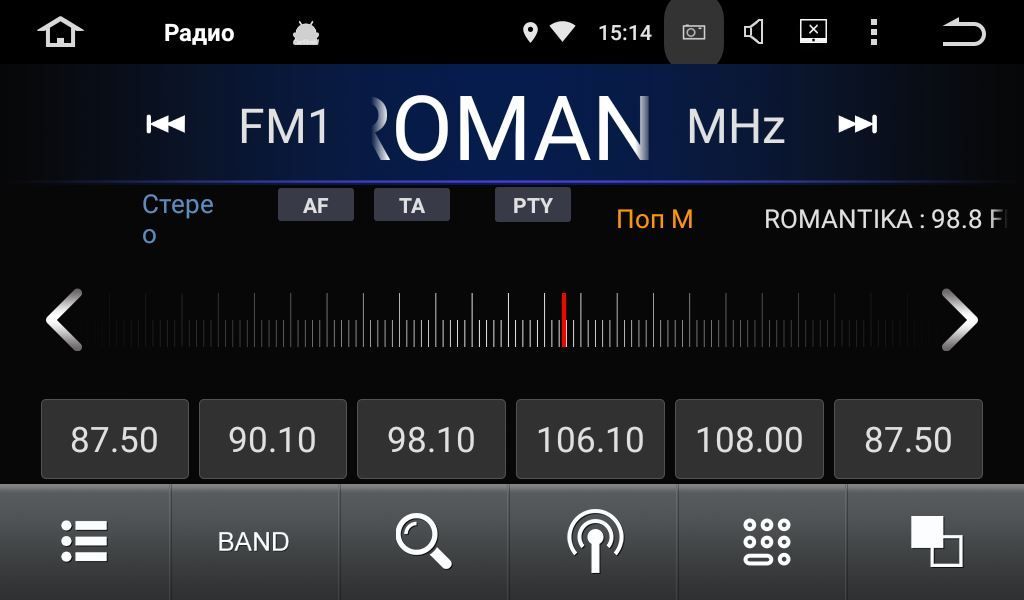Skip to next station
This screenshot has width=1024, height=600.
tap(857, 124)
